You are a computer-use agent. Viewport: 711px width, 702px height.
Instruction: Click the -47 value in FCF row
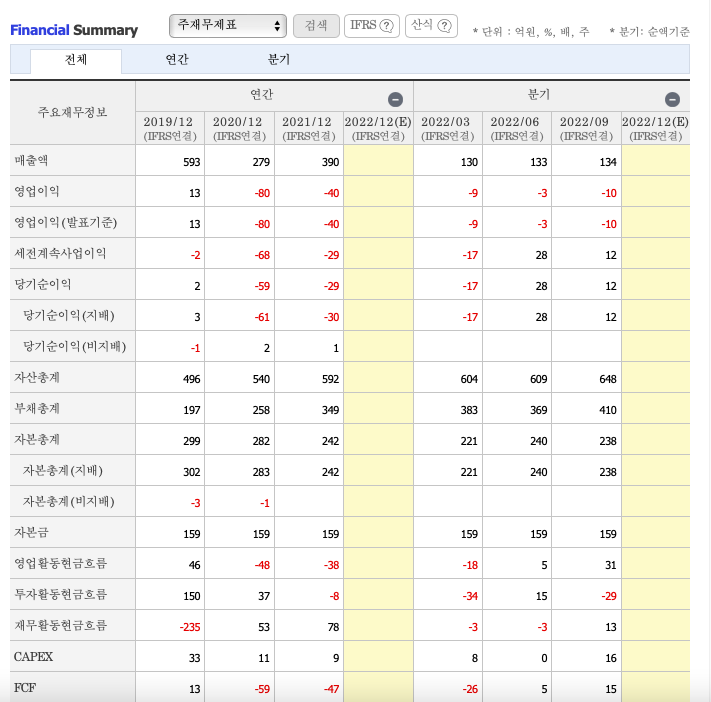pos(331,689)
